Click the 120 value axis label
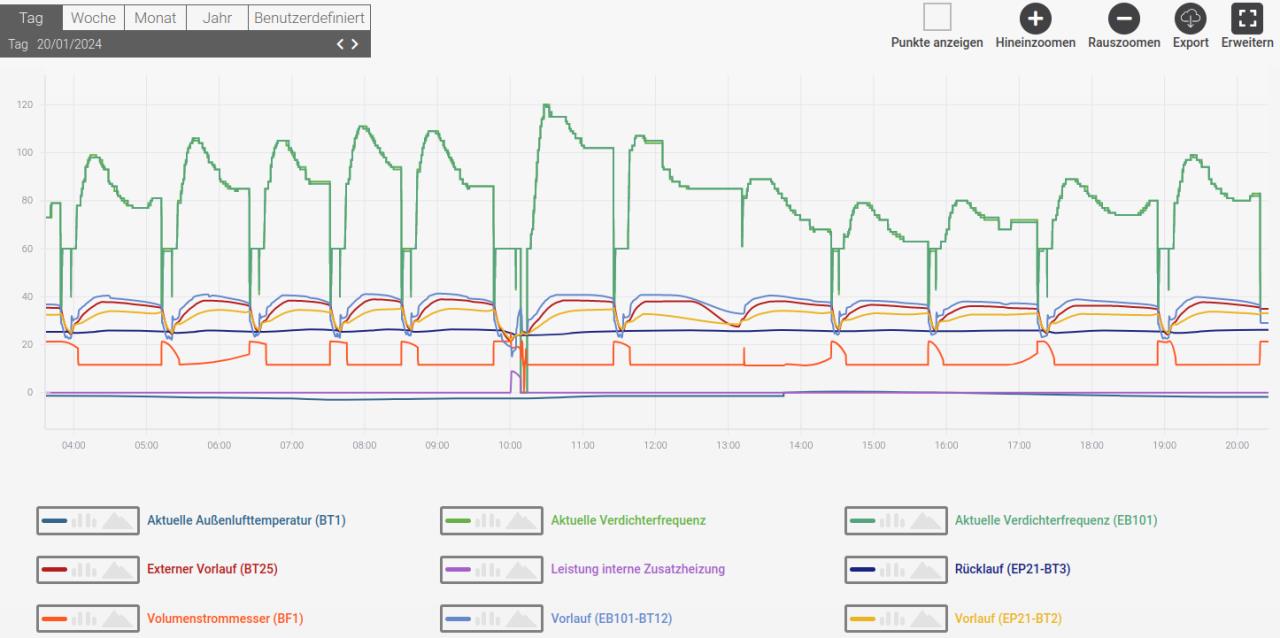 pos(25,105)
